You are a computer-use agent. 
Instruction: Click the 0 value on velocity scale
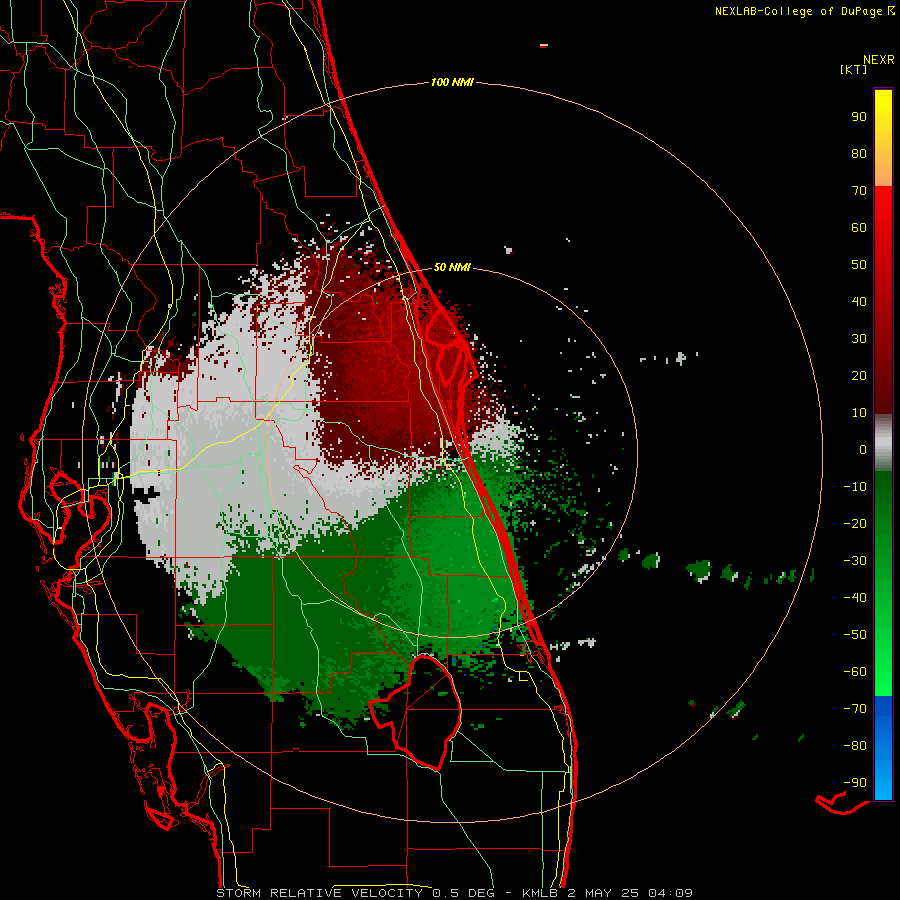863,449
